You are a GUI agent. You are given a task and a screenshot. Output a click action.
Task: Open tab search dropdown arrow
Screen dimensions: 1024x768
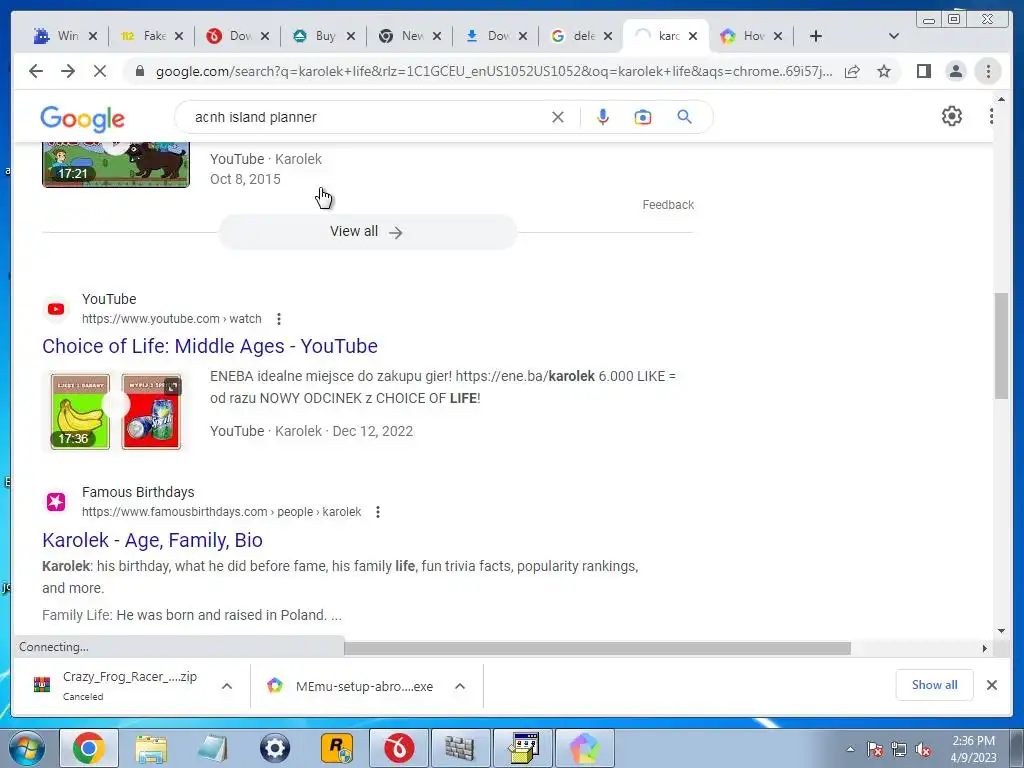point(893,36)
